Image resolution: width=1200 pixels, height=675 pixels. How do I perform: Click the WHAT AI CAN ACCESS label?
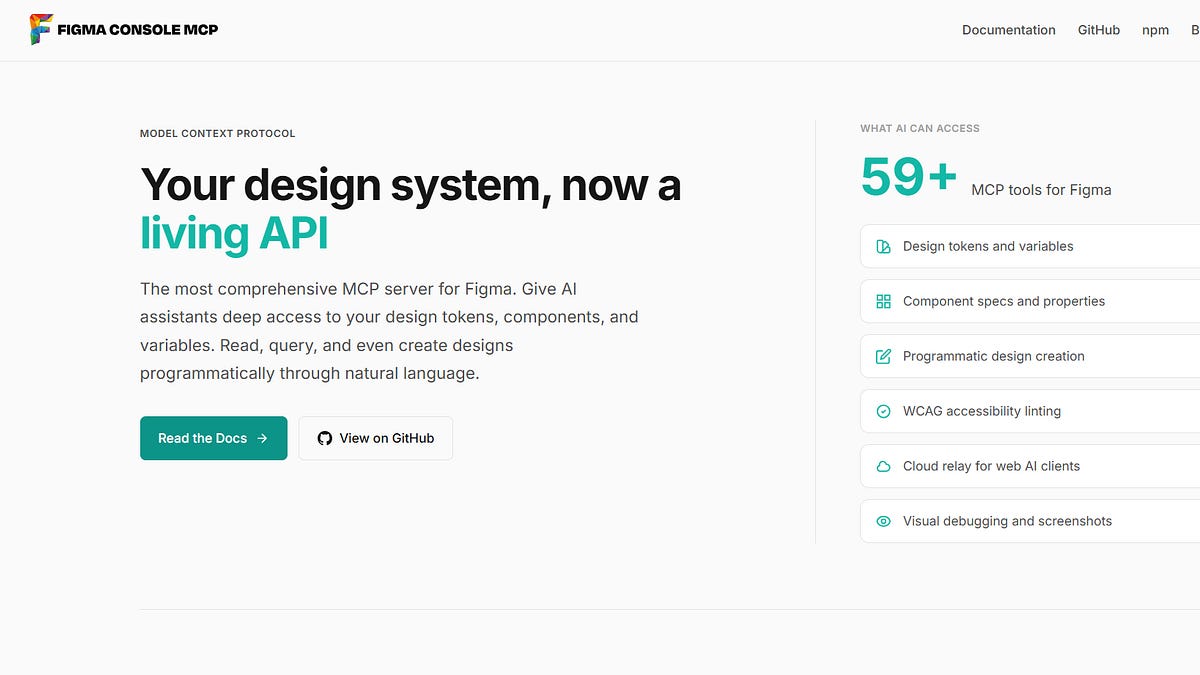click(x=920, y=128)
